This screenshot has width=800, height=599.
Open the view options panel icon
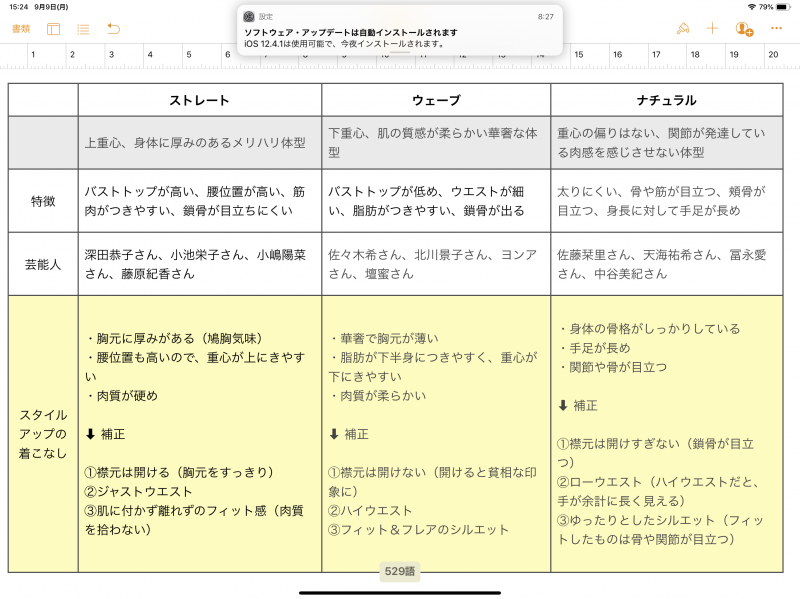click(x=53, y=29)
